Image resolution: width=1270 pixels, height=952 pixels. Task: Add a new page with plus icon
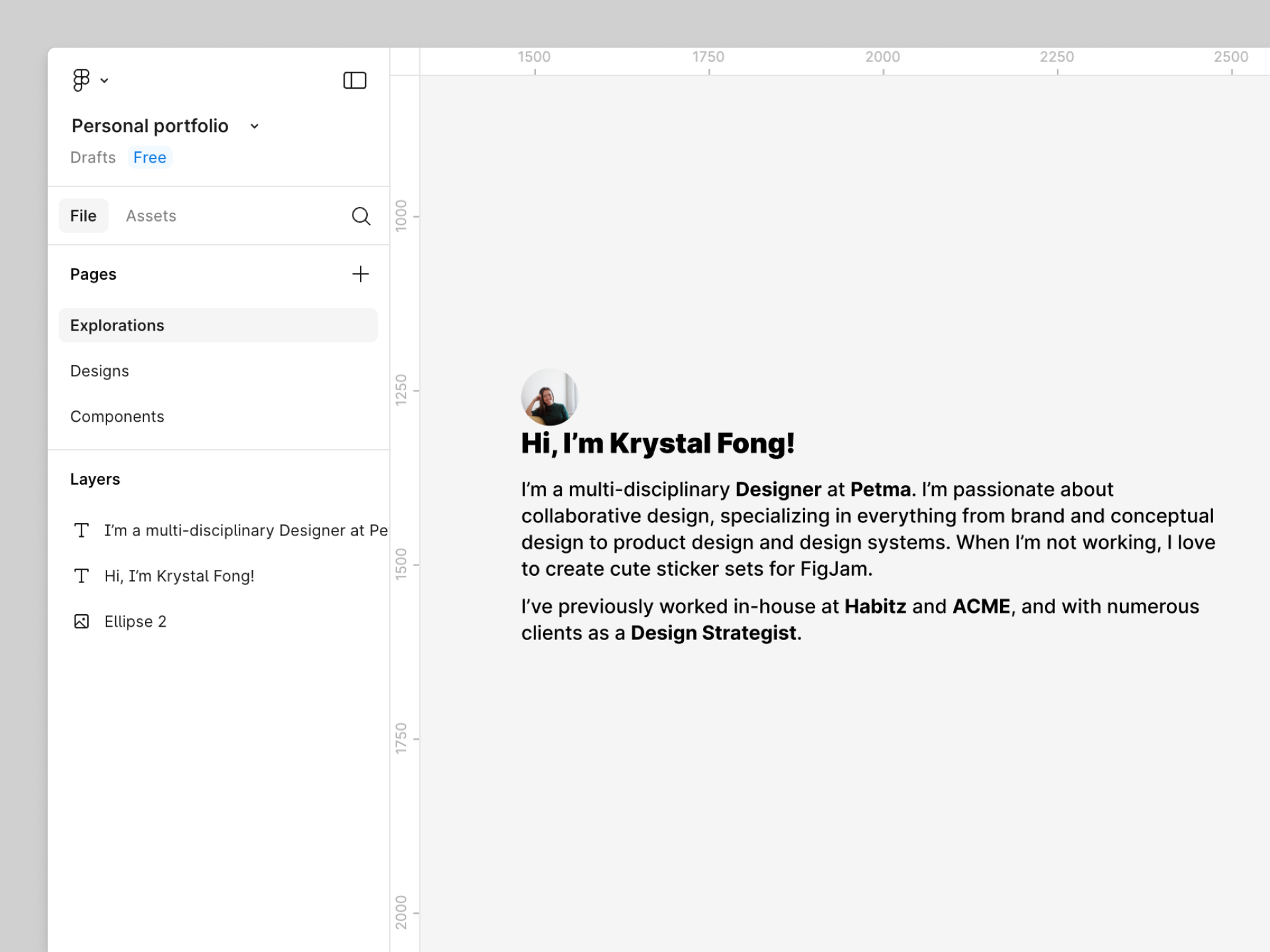[x=360, y=274]
